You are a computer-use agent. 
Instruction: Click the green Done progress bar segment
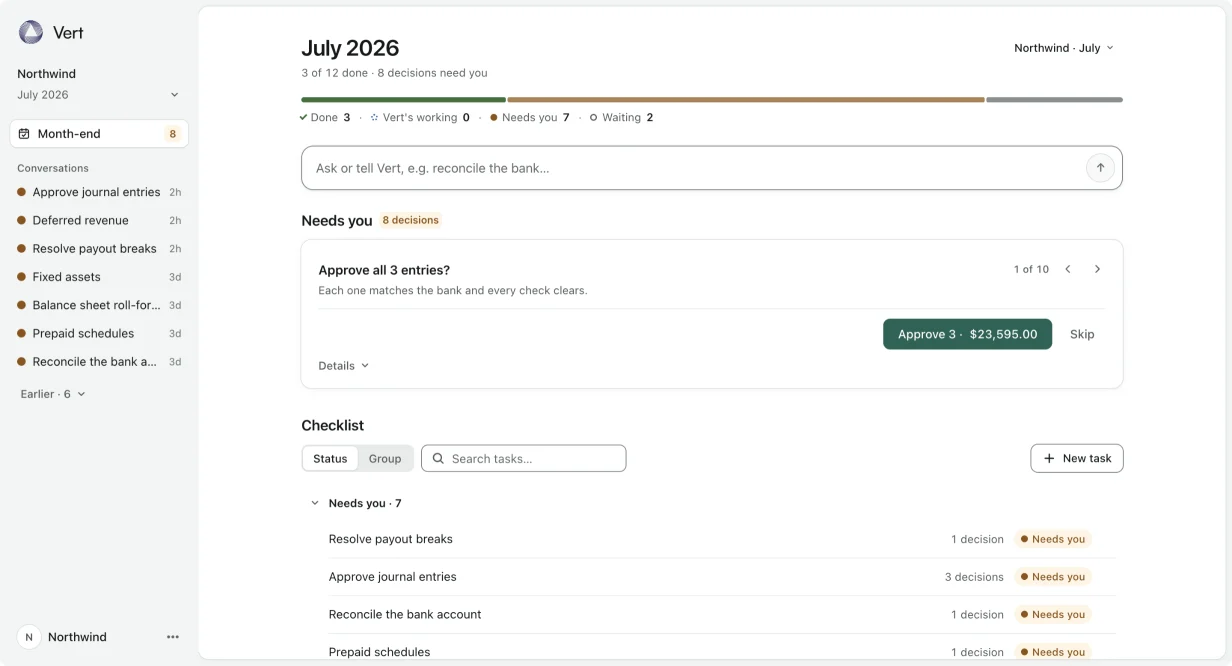(x=403, y=100)
